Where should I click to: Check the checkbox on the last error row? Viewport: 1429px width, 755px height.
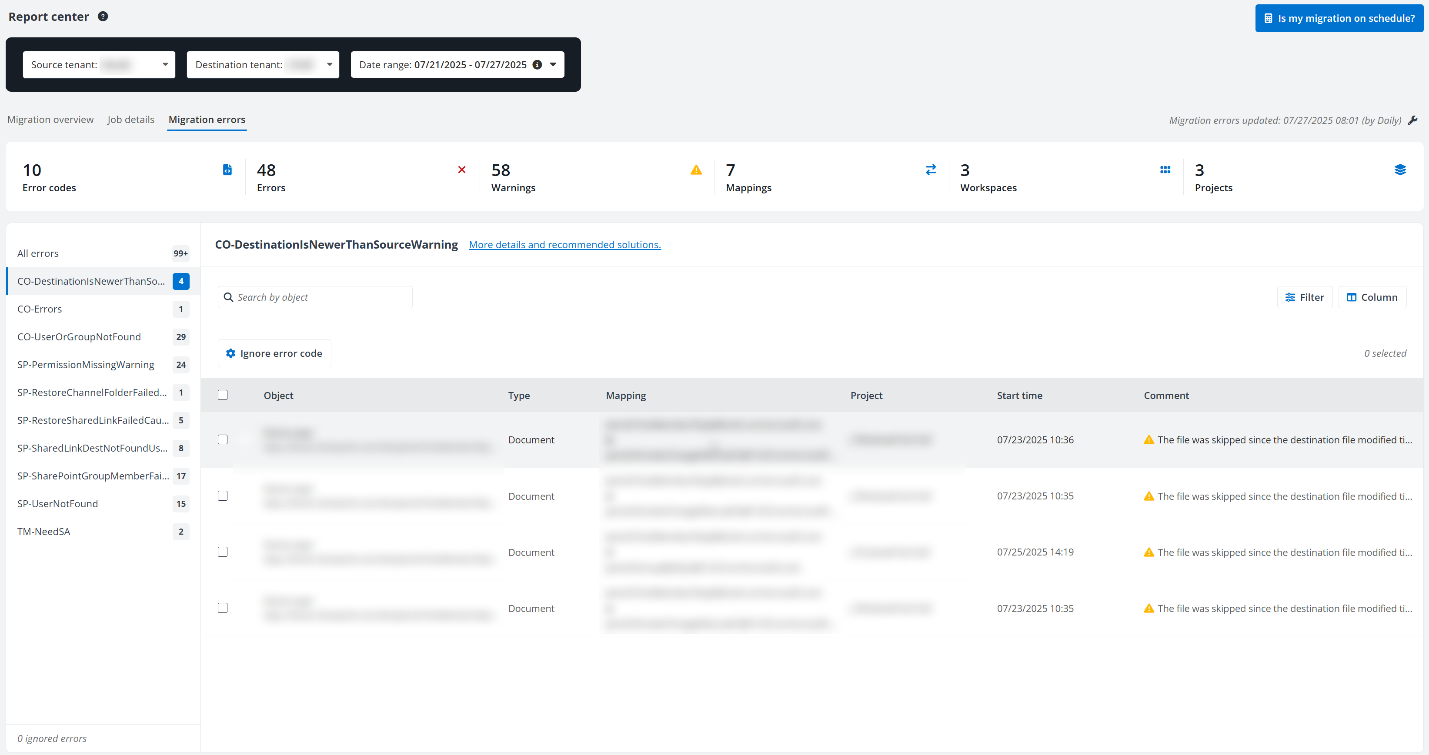(x=222, y=607)
